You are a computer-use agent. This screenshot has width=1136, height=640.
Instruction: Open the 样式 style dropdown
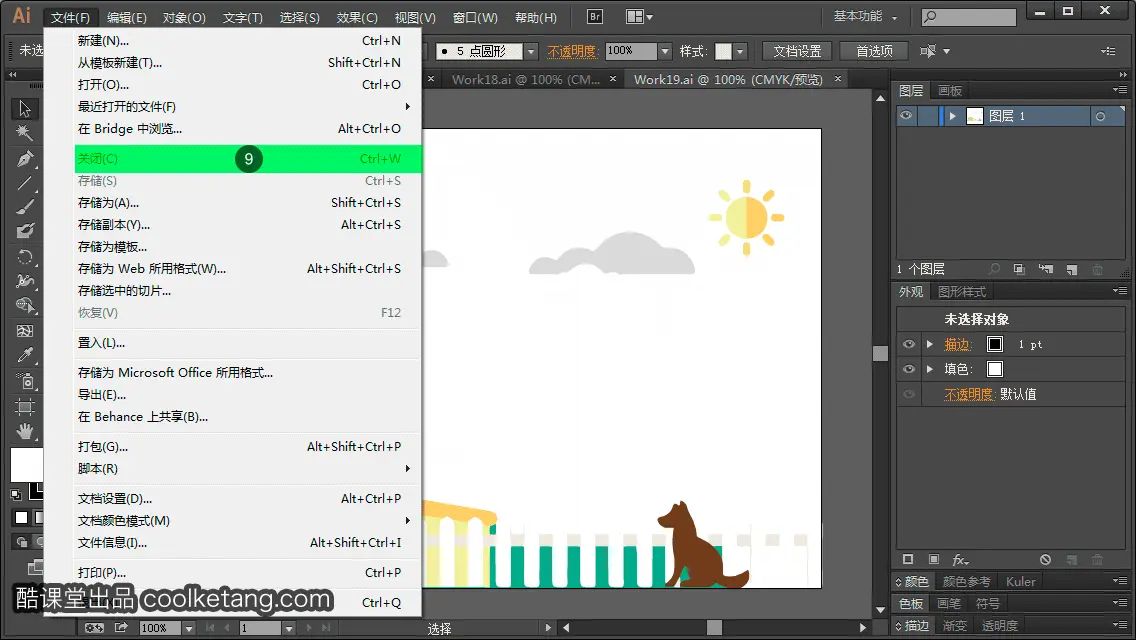pos(740,51)
